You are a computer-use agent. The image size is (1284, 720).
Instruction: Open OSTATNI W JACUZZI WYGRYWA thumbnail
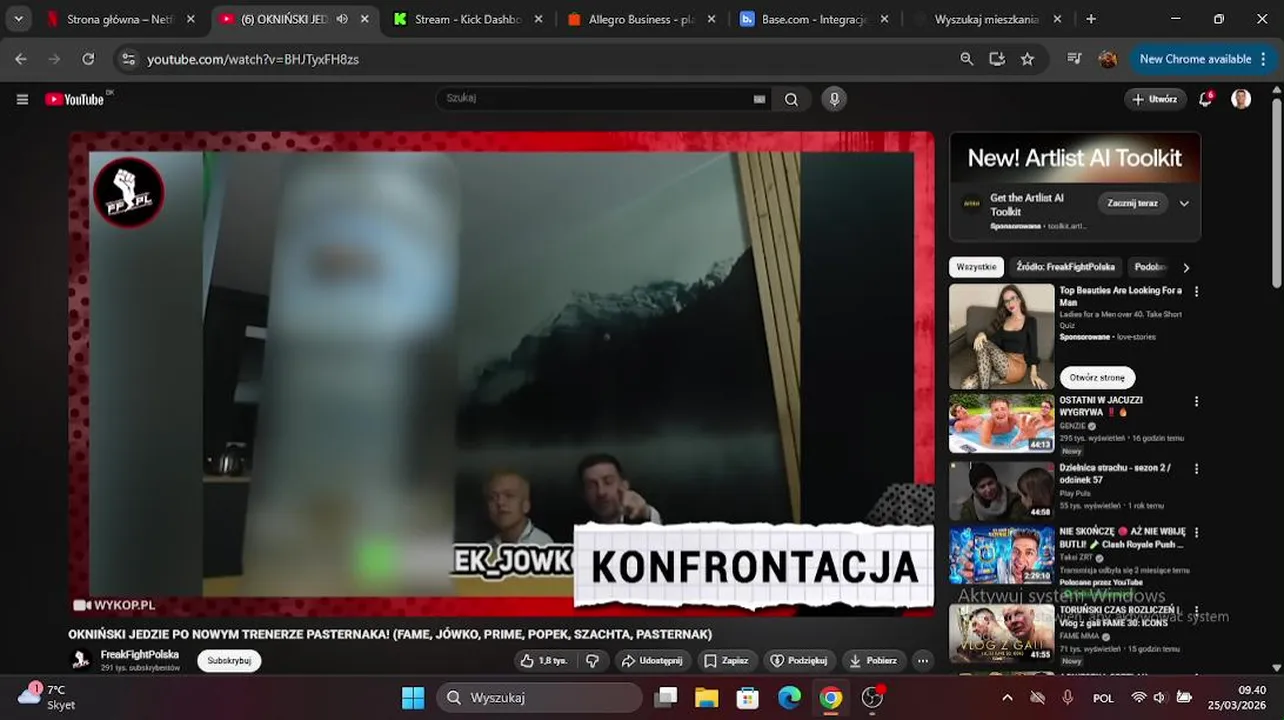click(1001, 423)
